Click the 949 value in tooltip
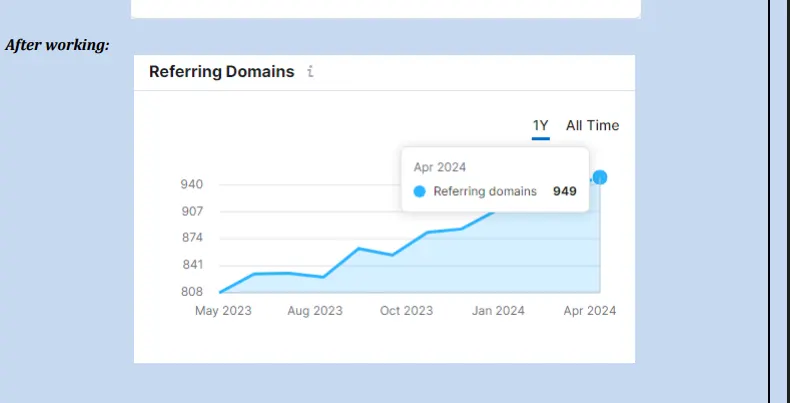Image resolution: width=790 pixels, height=403 pixels. (x=565, y=191)
